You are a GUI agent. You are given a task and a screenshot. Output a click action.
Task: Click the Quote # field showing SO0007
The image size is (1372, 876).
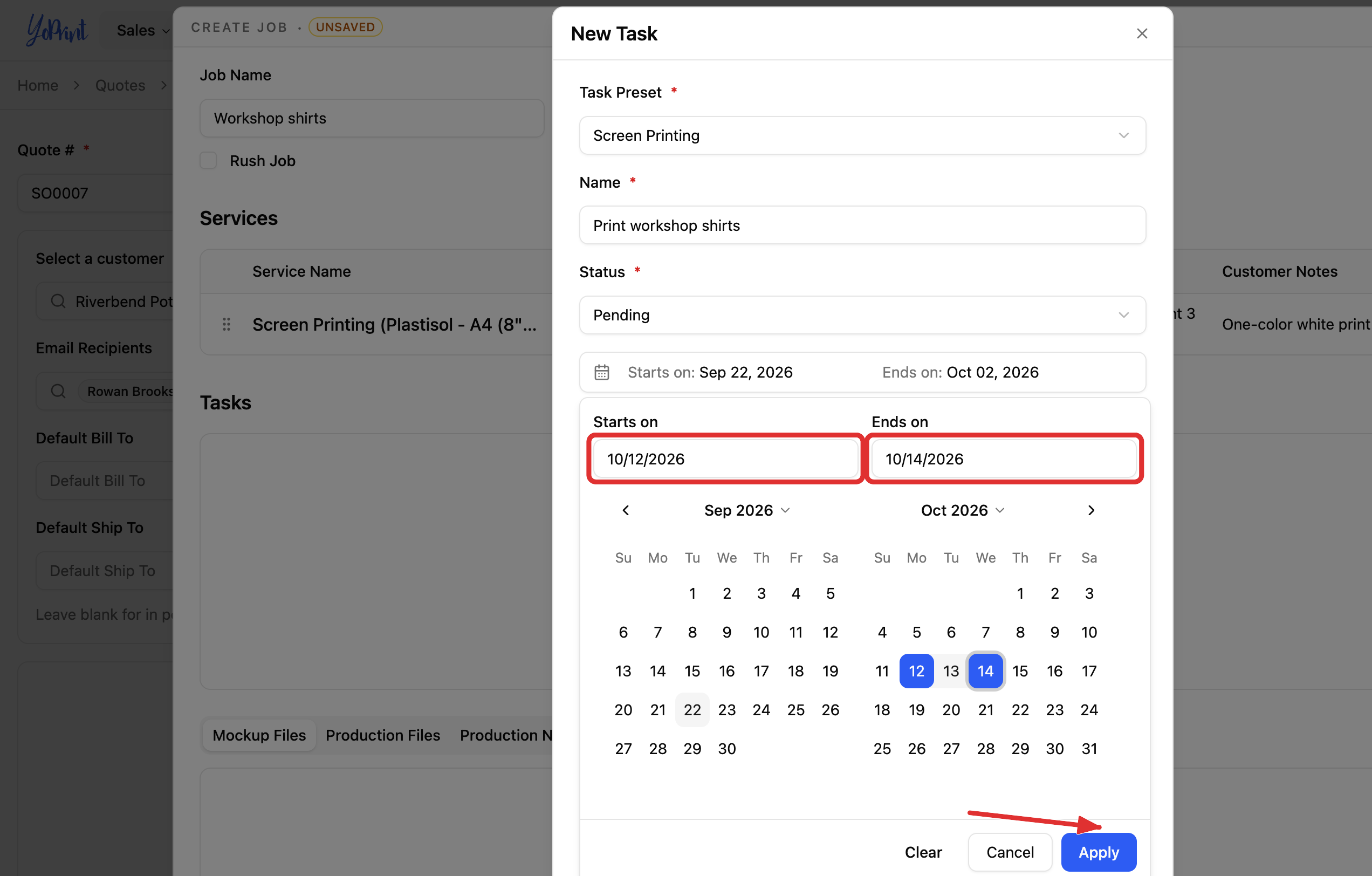click(95, 193)
